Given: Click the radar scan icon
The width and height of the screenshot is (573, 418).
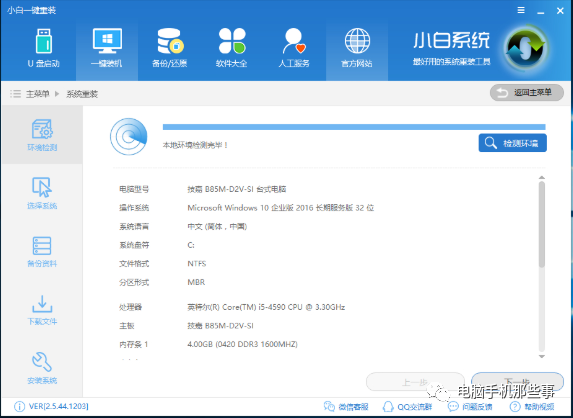Looking at the screenshot, I should (129, 136).
